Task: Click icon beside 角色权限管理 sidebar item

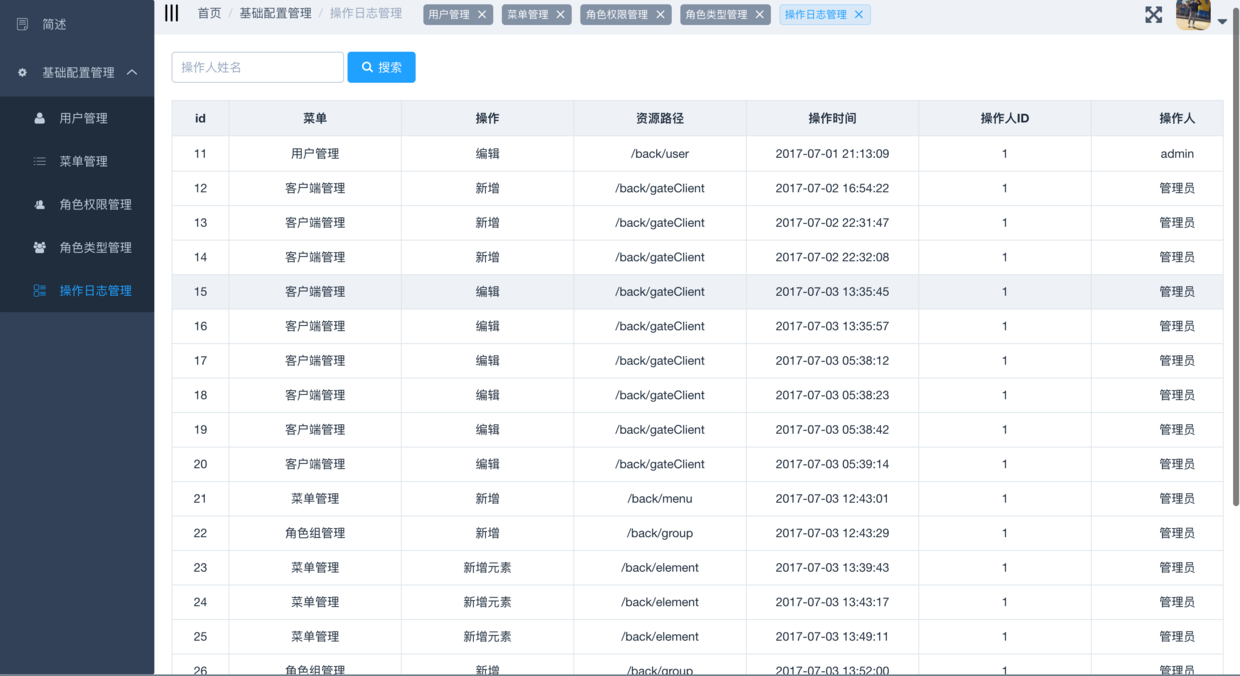Action: (40, 204)
